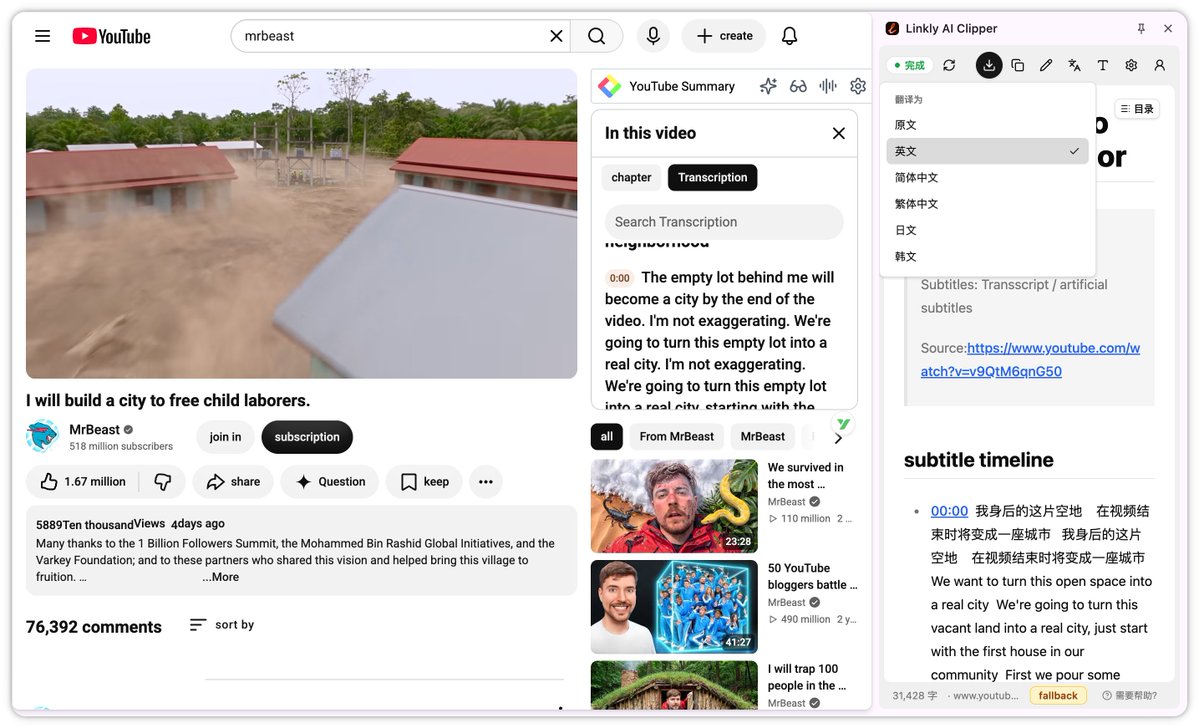Click the MrBeast channel avatar
1199x728 pixels.
coord(43,437)
